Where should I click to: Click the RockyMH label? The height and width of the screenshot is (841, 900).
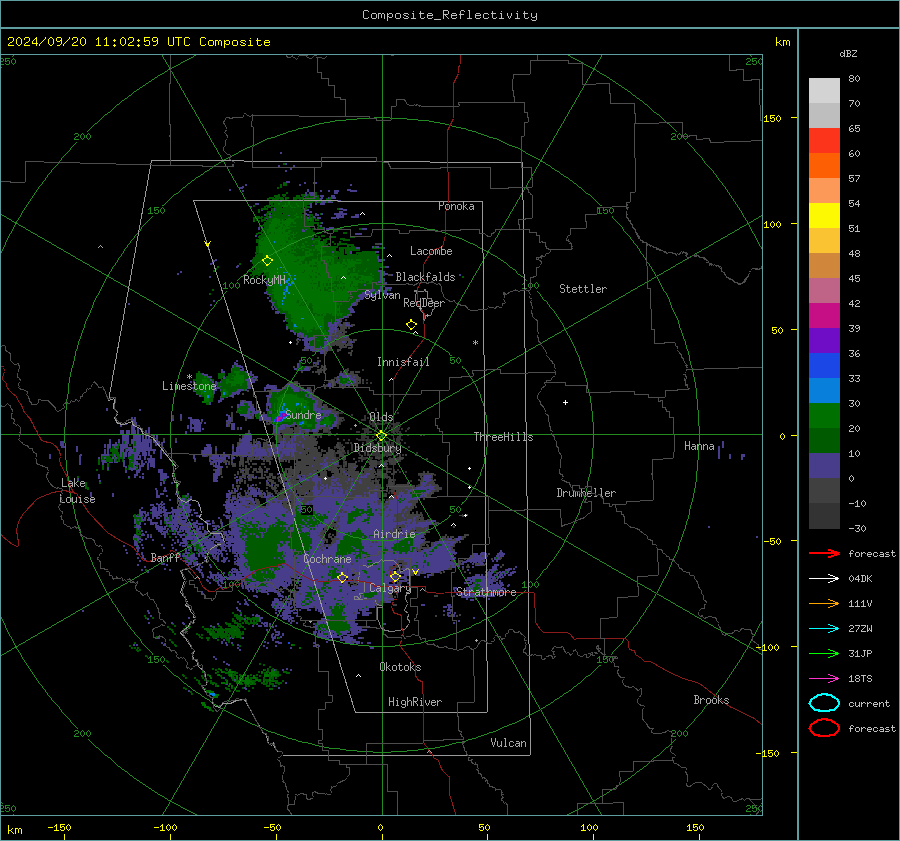[264, 280]
